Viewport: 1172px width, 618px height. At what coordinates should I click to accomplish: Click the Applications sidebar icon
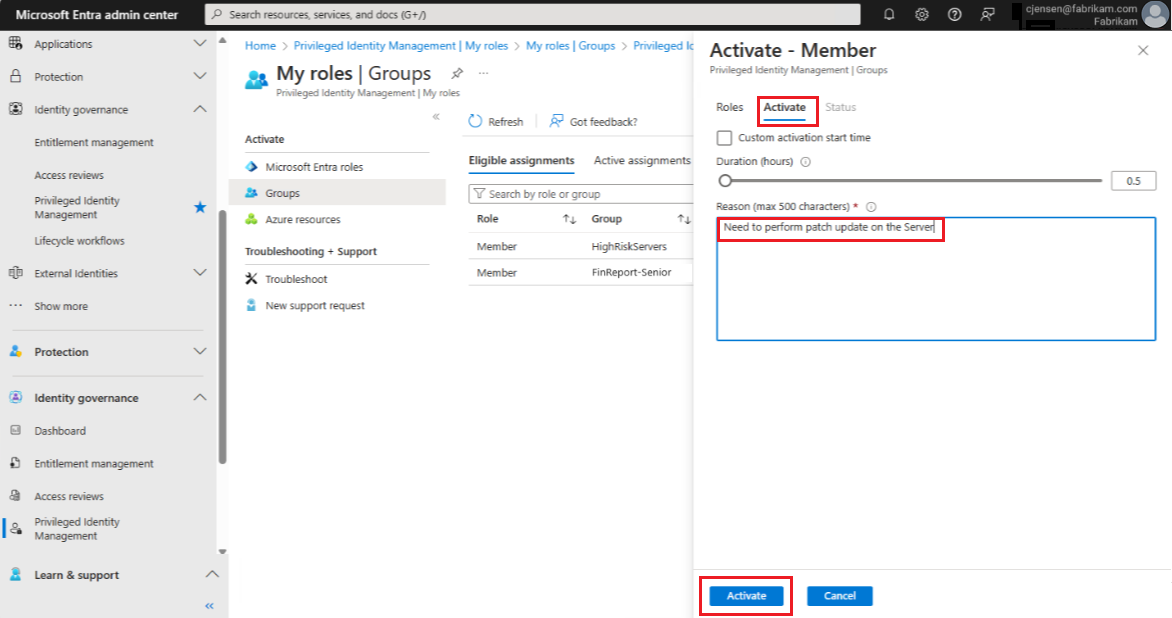pyautogui.click(x=16, y=43)
